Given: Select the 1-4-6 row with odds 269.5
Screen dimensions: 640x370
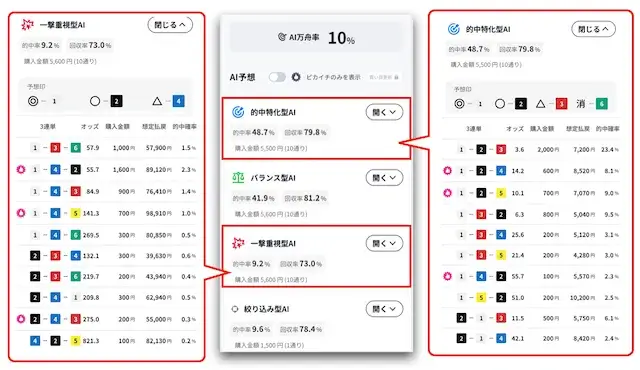Looking at the screenshot, I should (107, 235).
